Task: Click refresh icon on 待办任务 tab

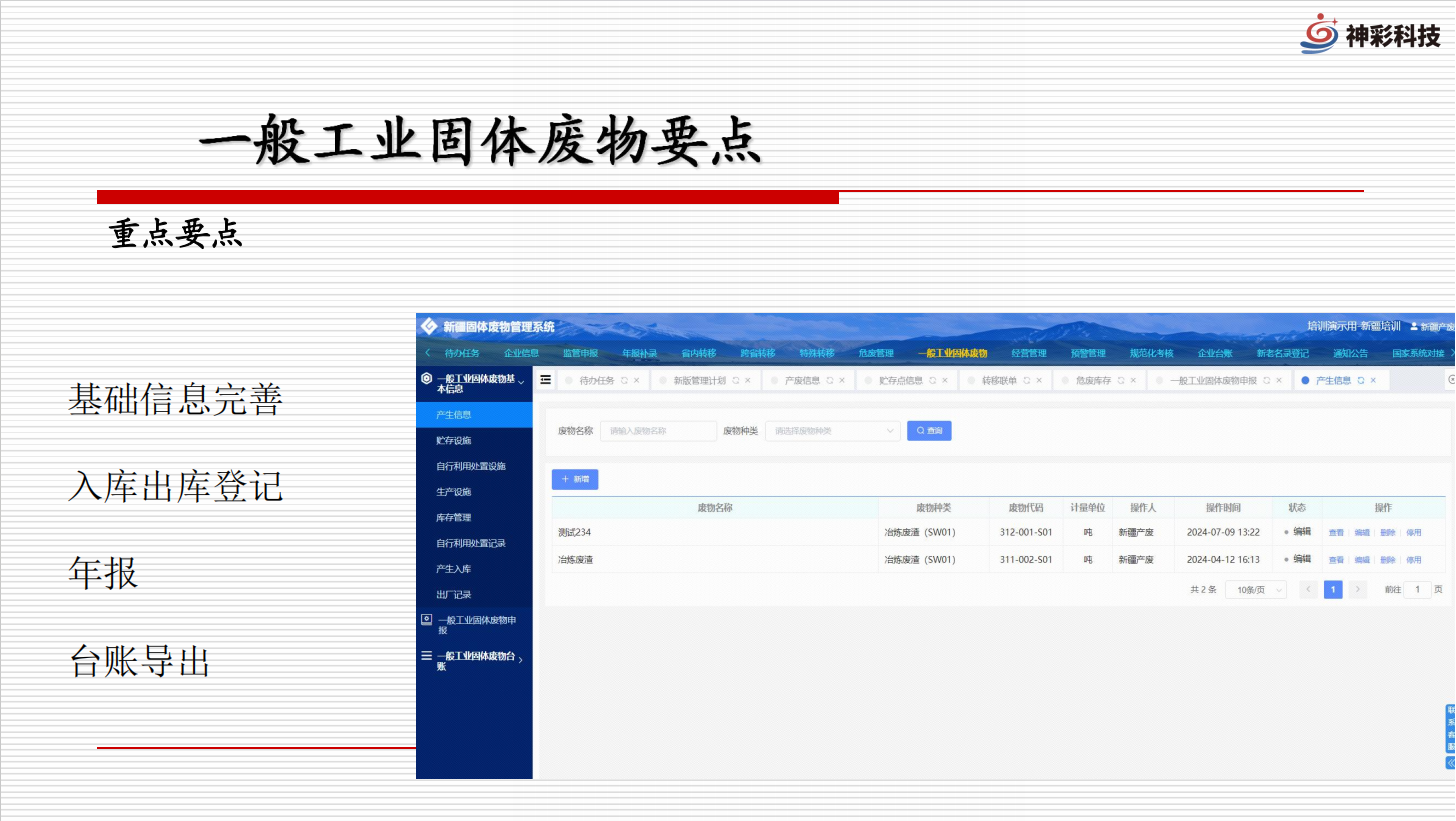Action: pyautogui.click(x=624, y=381)
